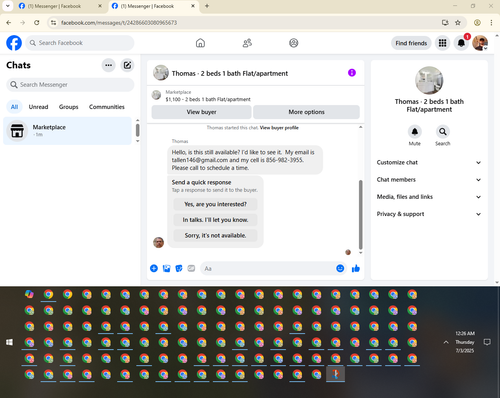Search in conversation magnifier icon

point(443,132)
